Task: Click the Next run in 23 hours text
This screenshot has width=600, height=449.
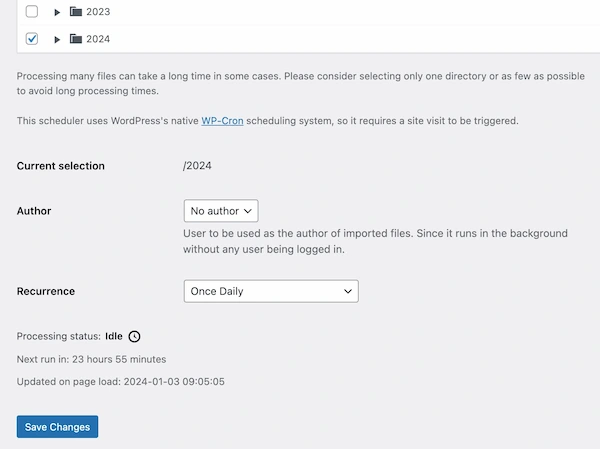Action: [x=91, y=359]
